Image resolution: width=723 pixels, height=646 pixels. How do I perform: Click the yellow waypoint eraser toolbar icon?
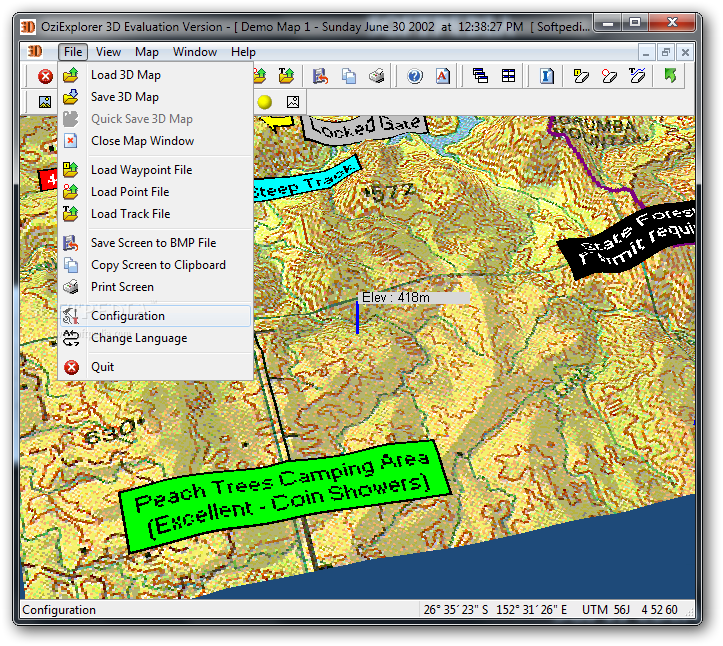(x=581, y=76)
